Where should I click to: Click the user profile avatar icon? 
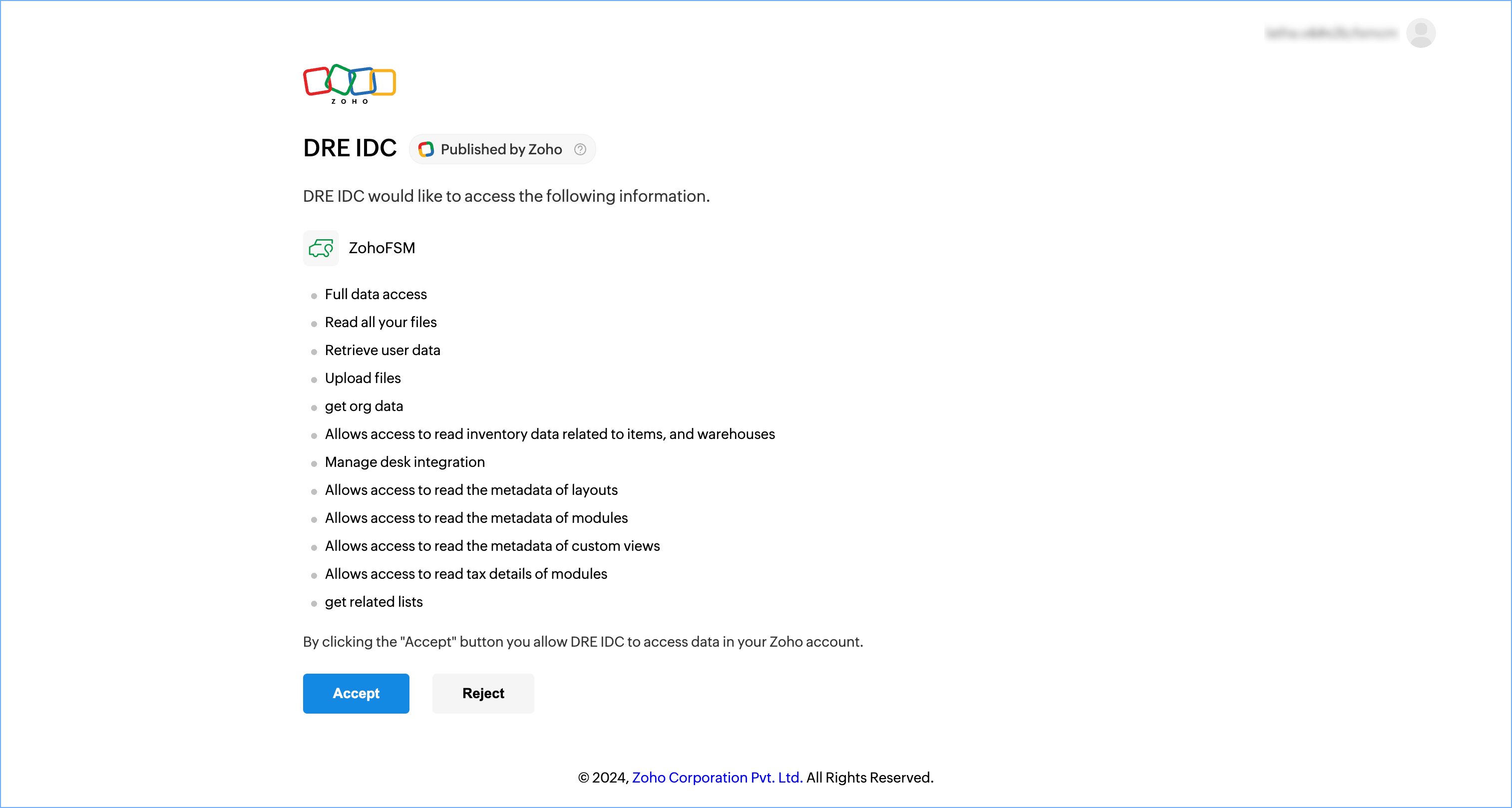(1421, 33)
